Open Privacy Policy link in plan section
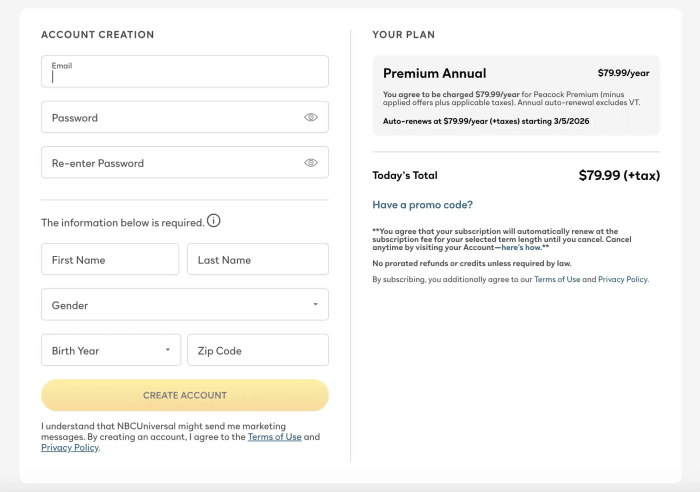Screen dimensions: 700x492 623,279
